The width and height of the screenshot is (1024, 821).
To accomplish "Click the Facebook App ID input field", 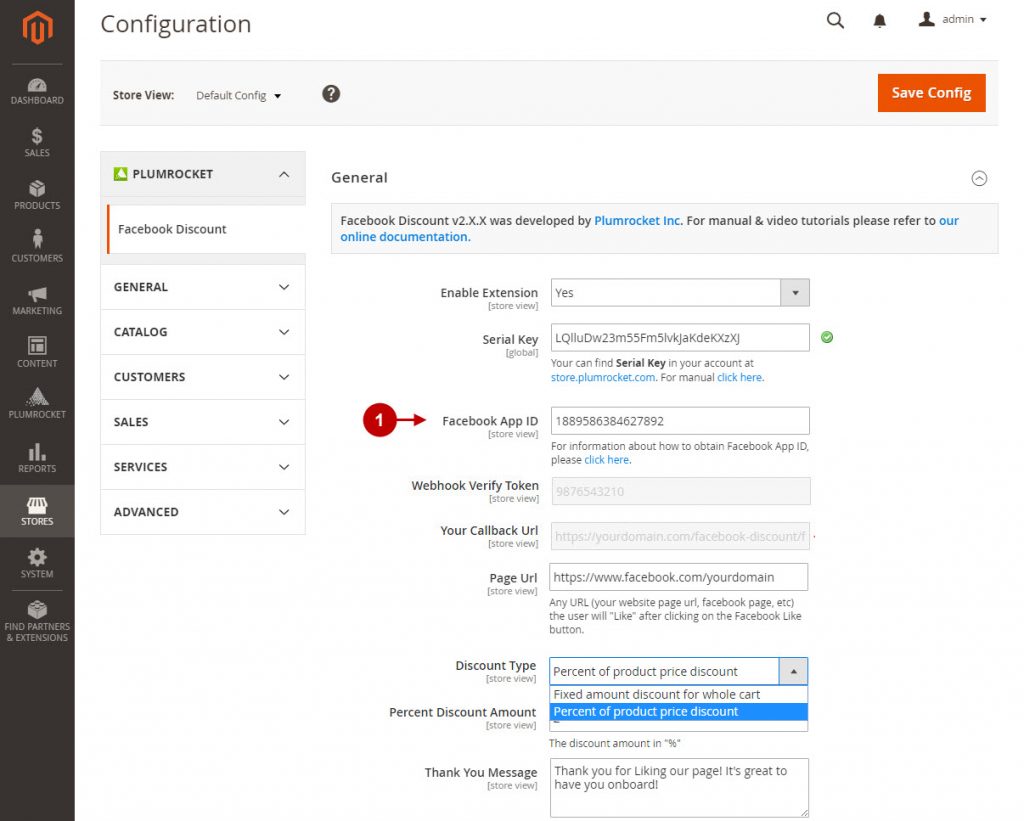I will point(680,421).
